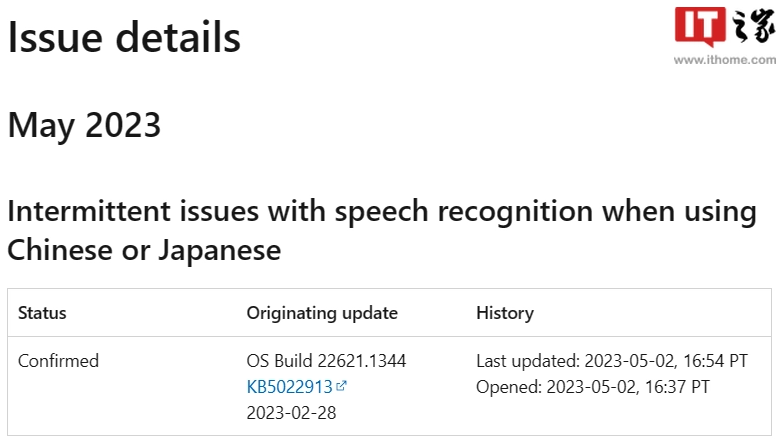Click the external-link icon beside KB5022913
Screen dimensions: 780x442
point(342,386)
